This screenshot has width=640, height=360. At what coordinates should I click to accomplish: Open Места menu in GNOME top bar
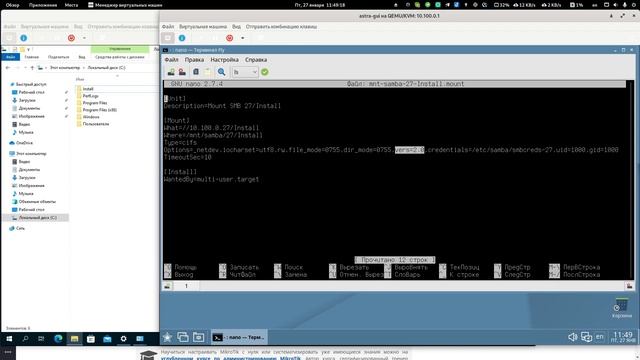click(x=71, y=5)
